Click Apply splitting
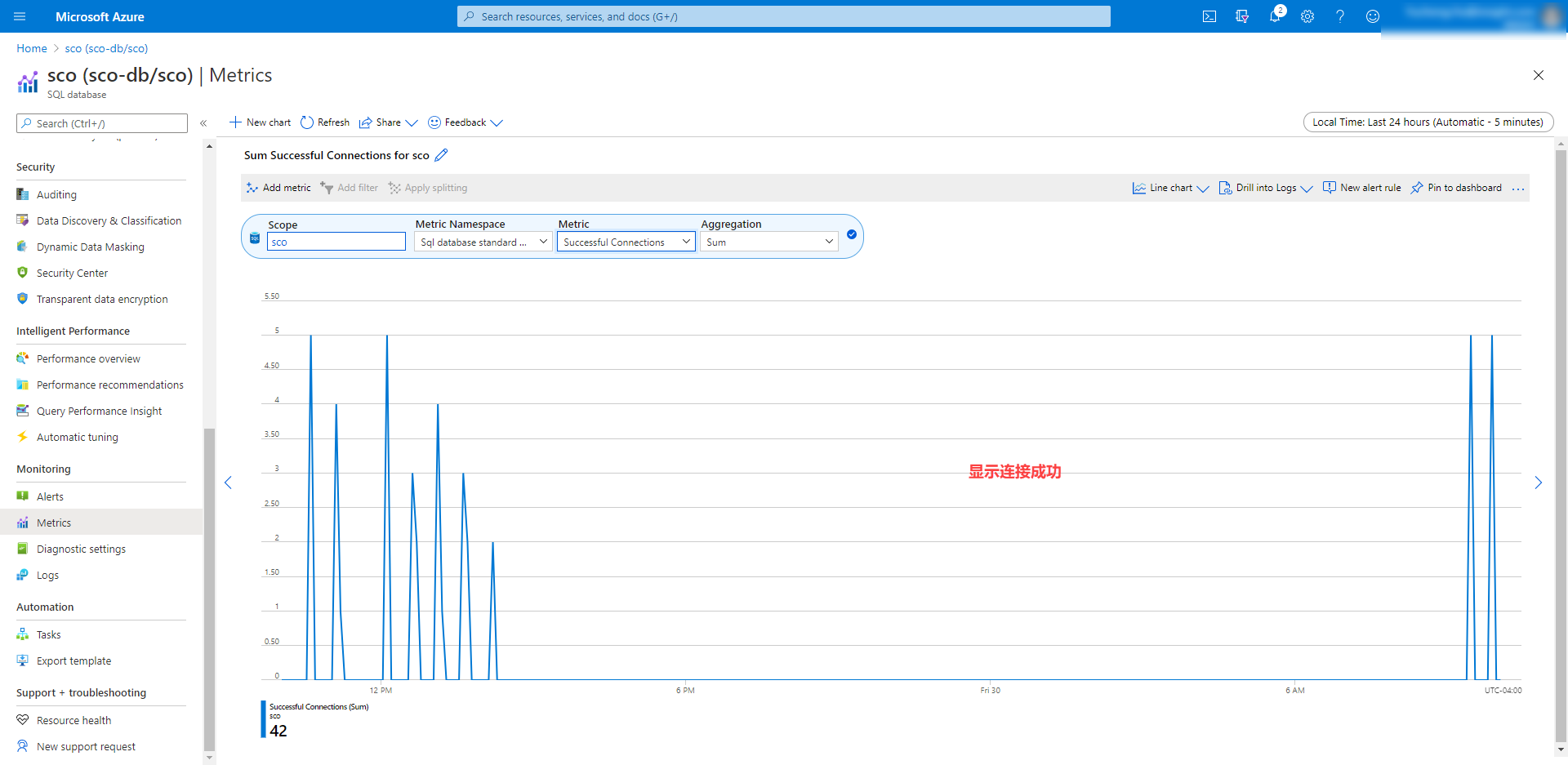 [428, 188]
